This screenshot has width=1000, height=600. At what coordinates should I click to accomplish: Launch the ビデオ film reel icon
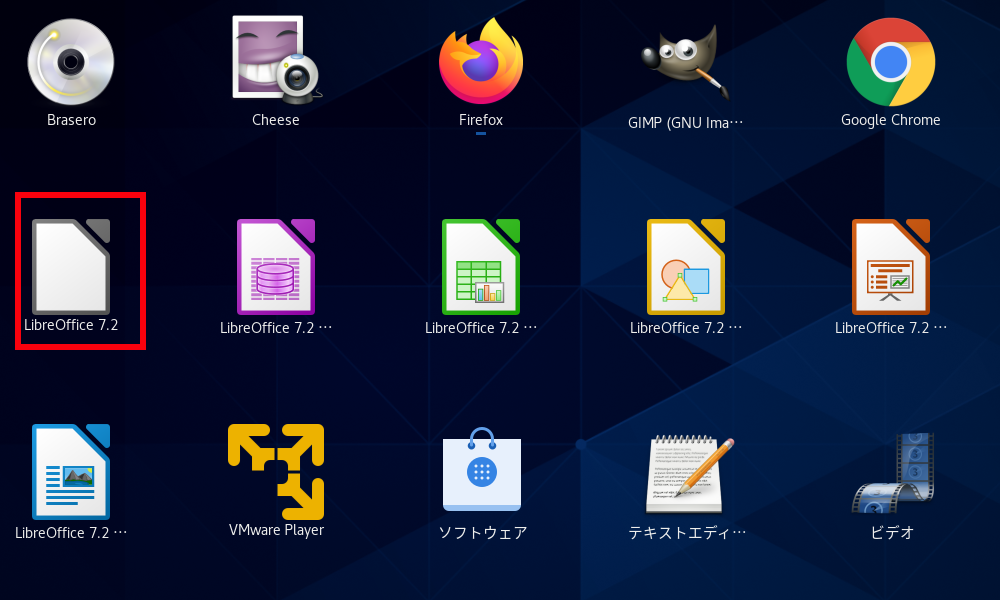pos(892,472)
